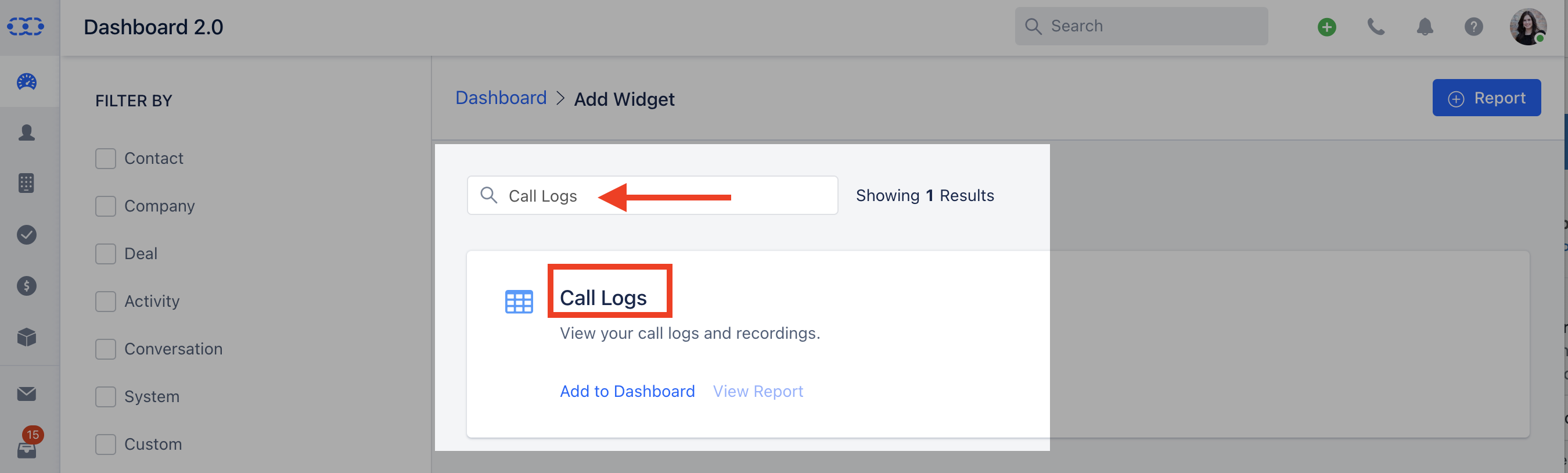This screenshot has height=473, width=1568.
Task: Open the email envelope icon in sidebar
Action: 27,394
